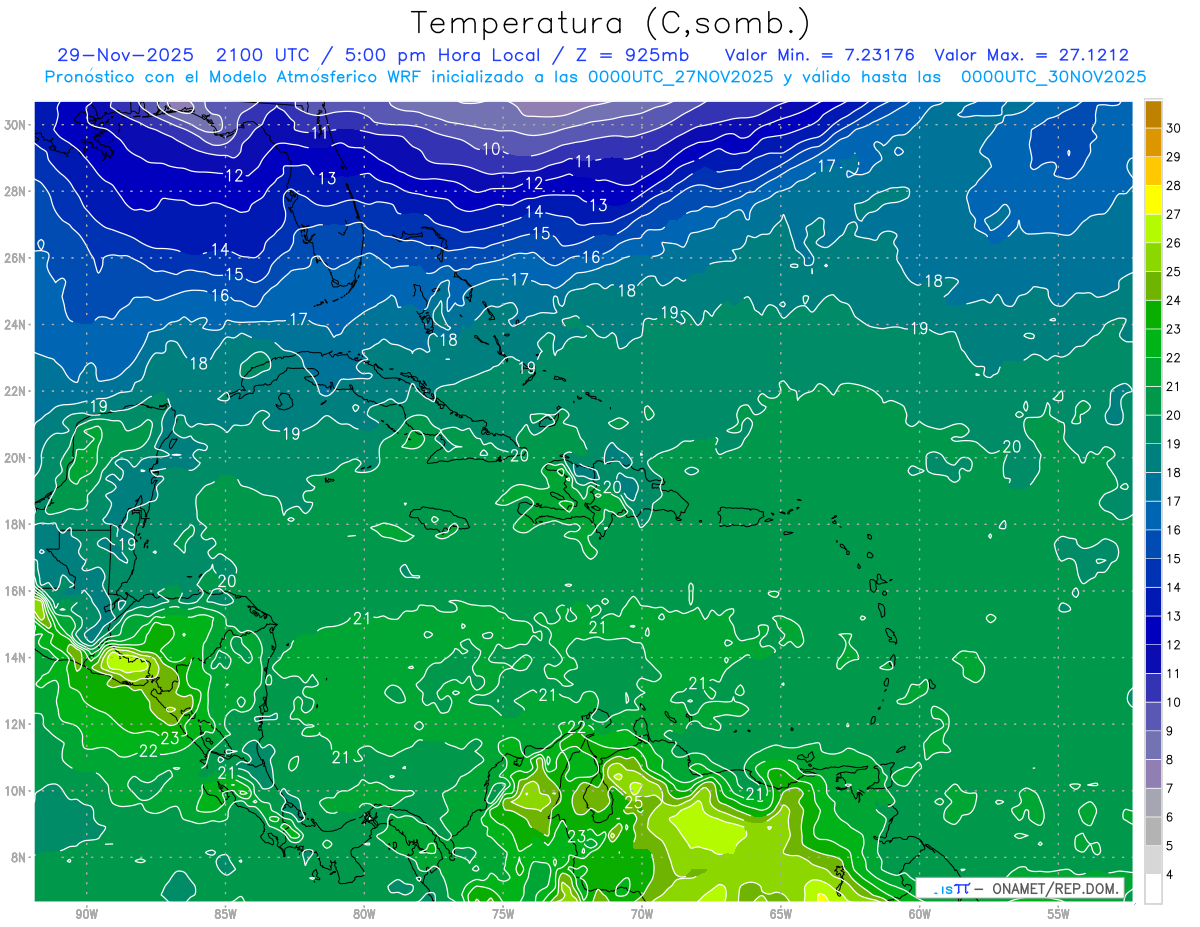Click the 28N latitude axis label
The height and width of the screenshot is (927, 1200).
(x=17, y=191)
